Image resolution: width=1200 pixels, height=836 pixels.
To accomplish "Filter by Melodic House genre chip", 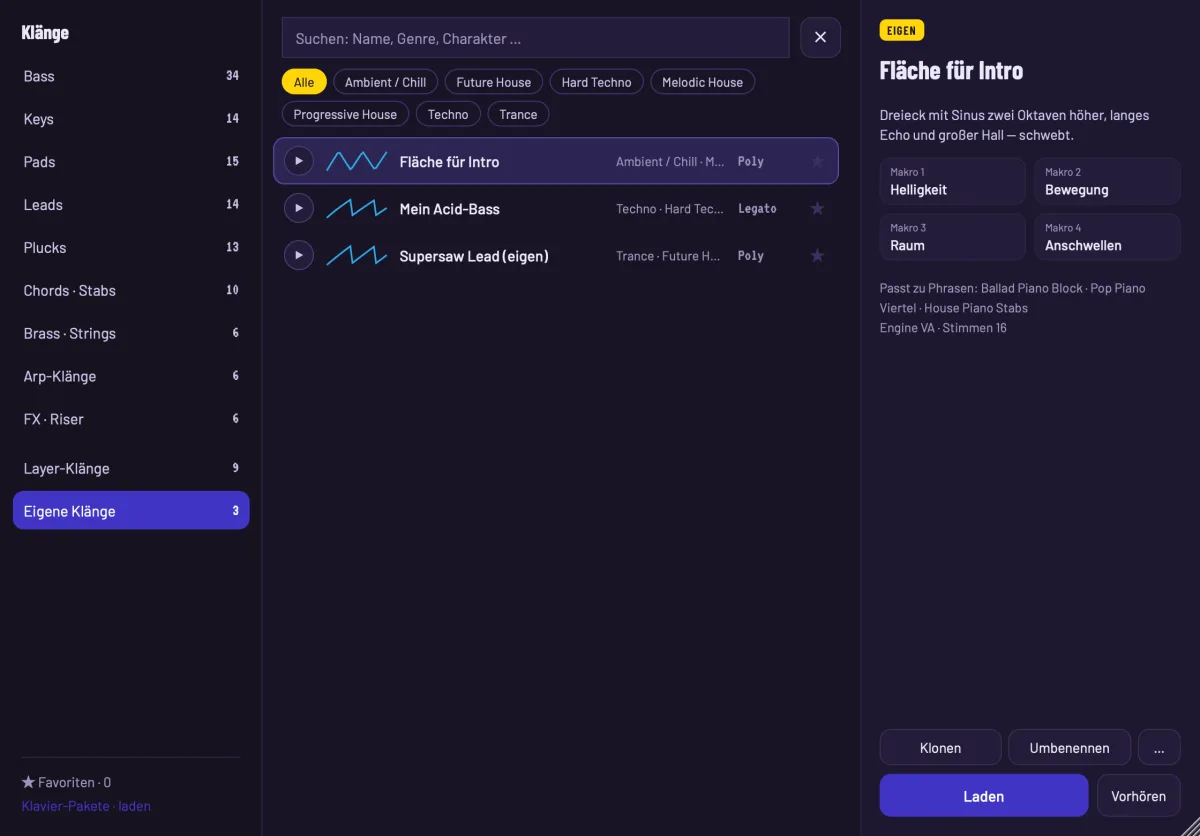I will pos(702,82).
